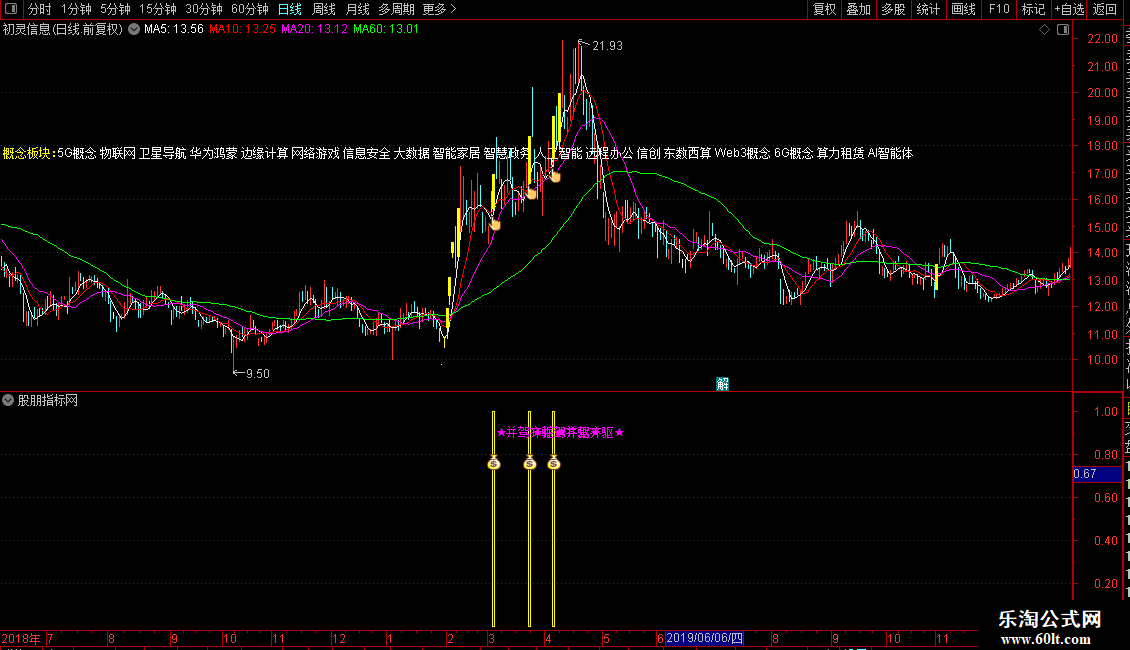Click the 10.00 price axis label
This screenshot has width=1130, height=650.
tap(1103, 360)
